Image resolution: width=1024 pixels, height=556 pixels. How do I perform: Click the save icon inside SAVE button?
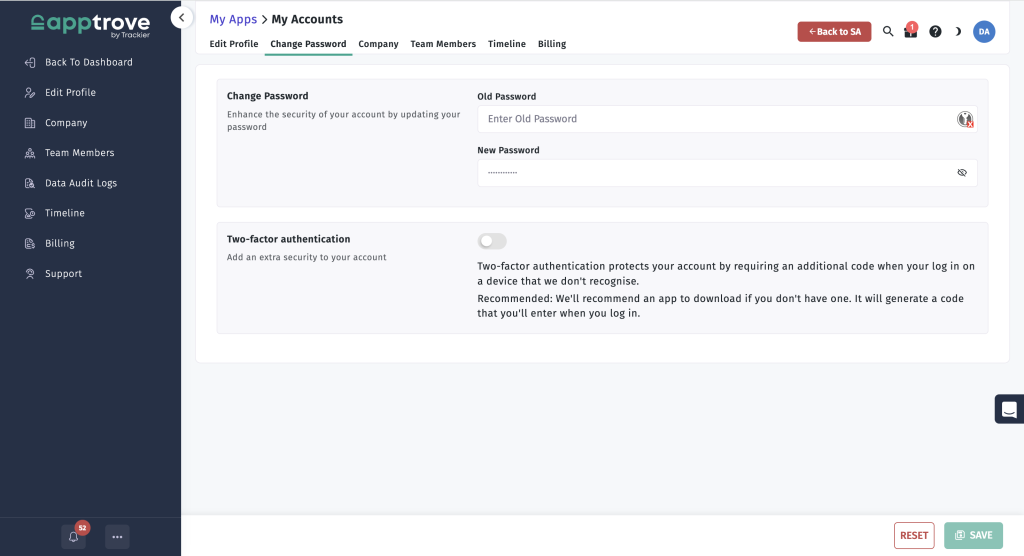pos(959,535)
